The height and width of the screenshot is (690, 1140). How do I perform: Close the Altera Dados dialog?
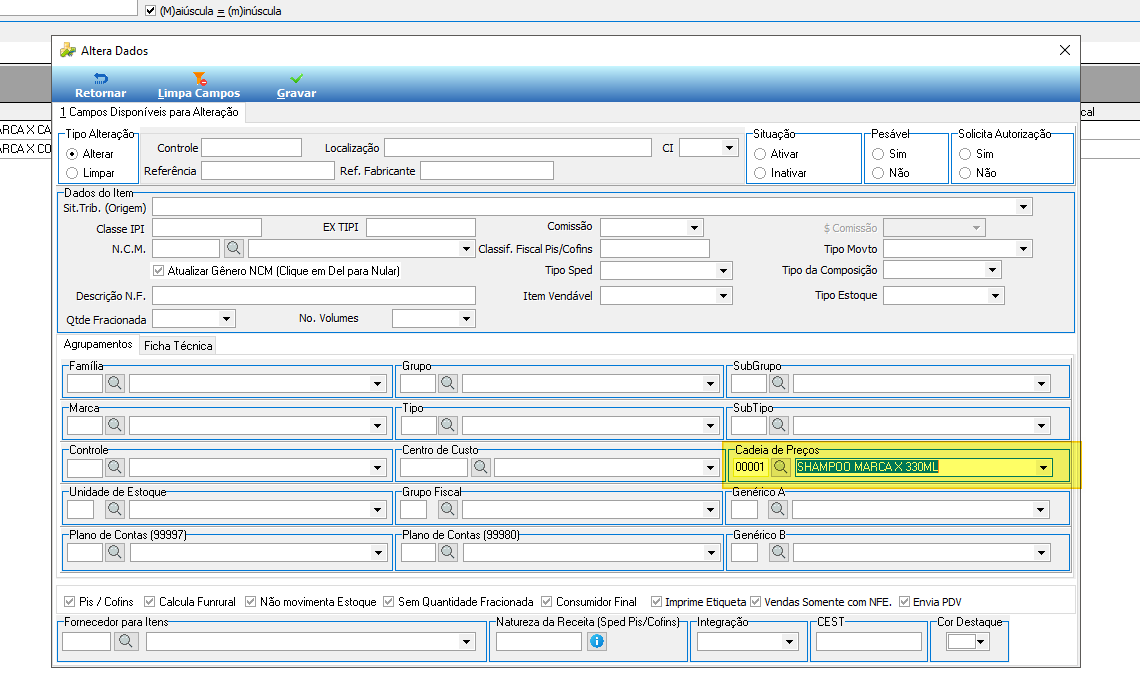(x=1064, y=50)
